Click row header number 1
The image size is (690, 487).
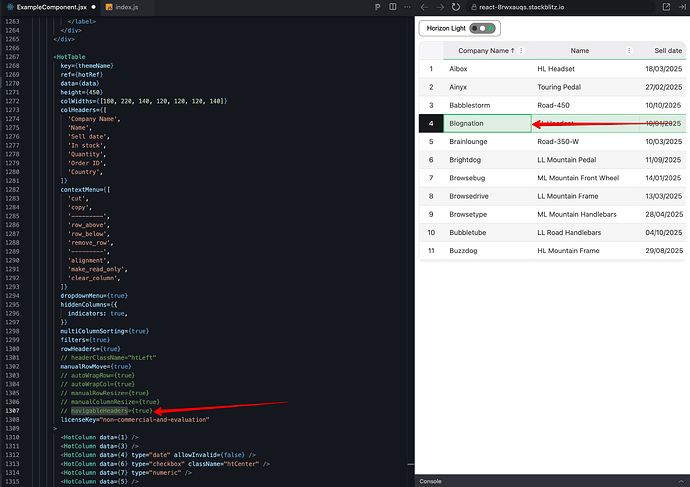[x=431, y=69]
